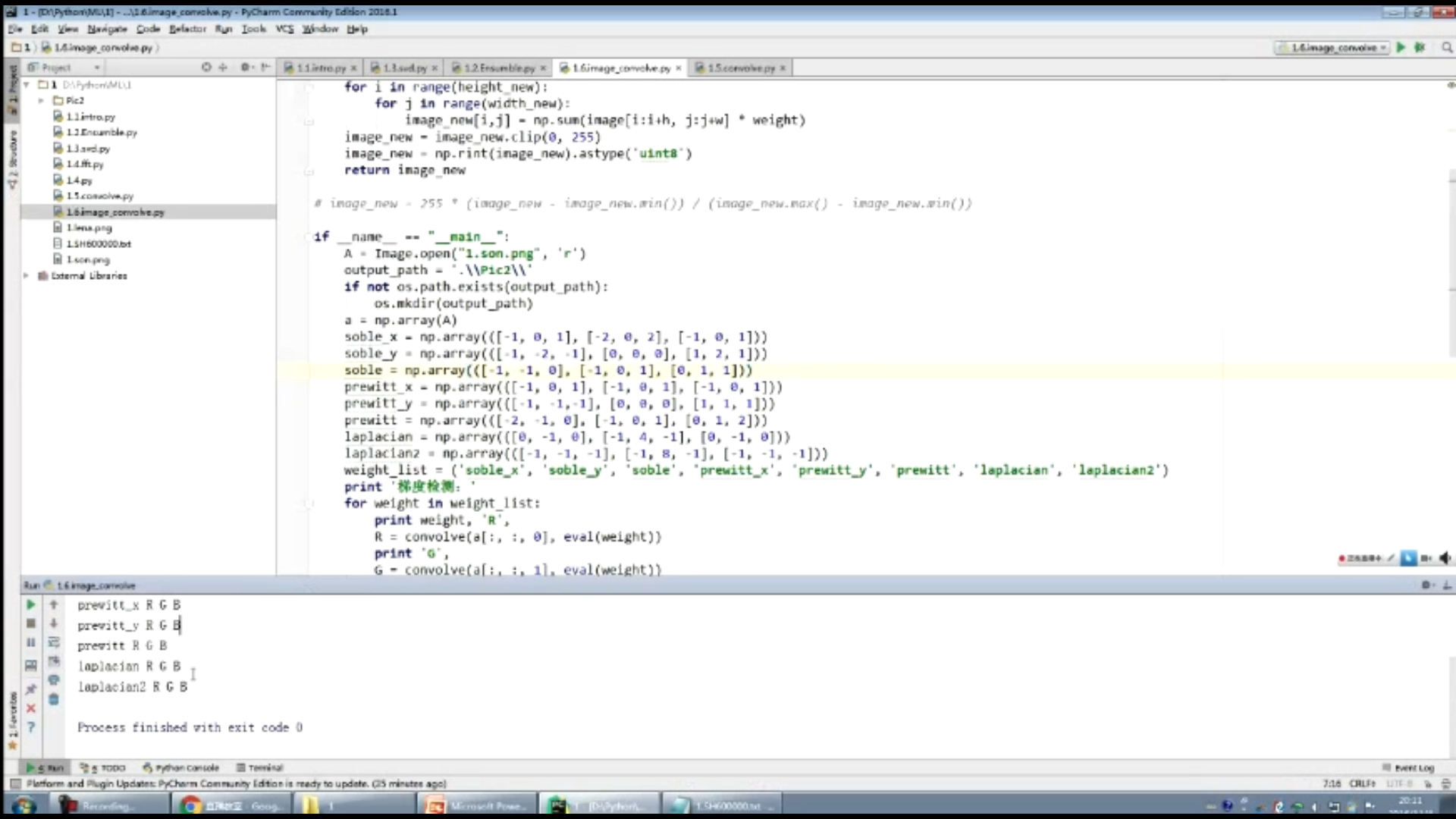The image size is (1456, 819).
Task: Close the 1.1.intro.py editor tab
Action: pyautogui.click(x=353, y=68)
